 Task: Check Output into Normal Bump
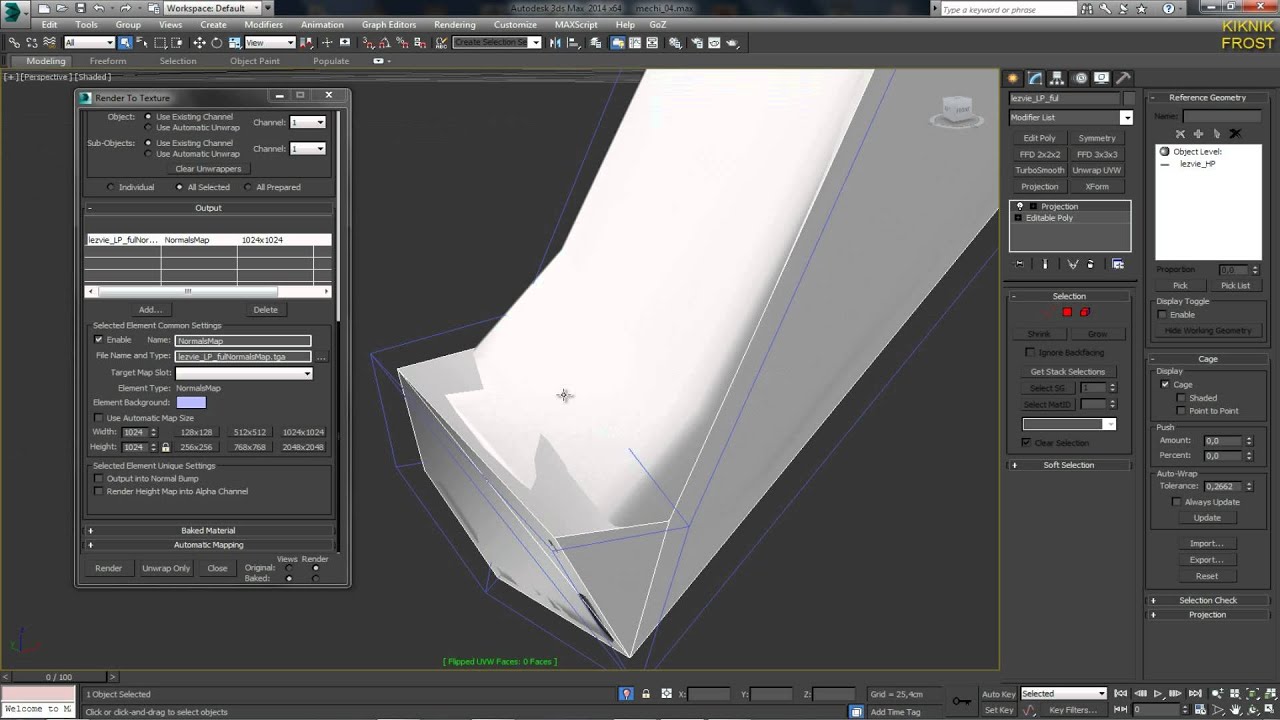[98, 479]
